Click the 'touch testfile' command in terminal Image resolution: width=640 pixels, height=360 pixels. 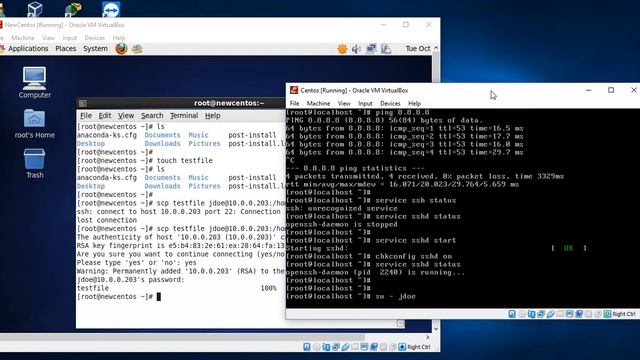[184, 160]
